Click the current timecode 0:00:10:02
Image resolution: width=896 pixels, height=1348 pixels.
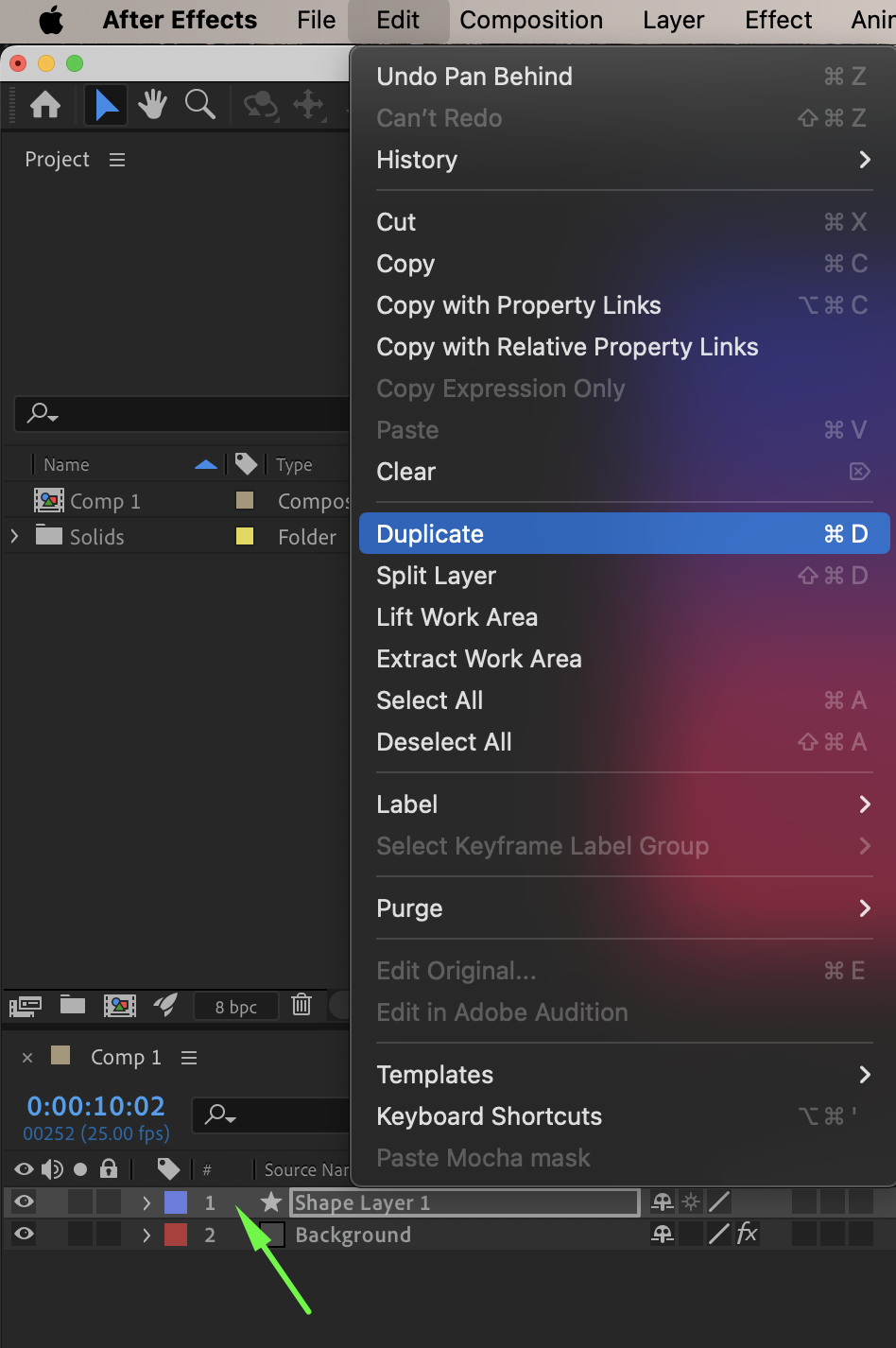click(95, 1106)
